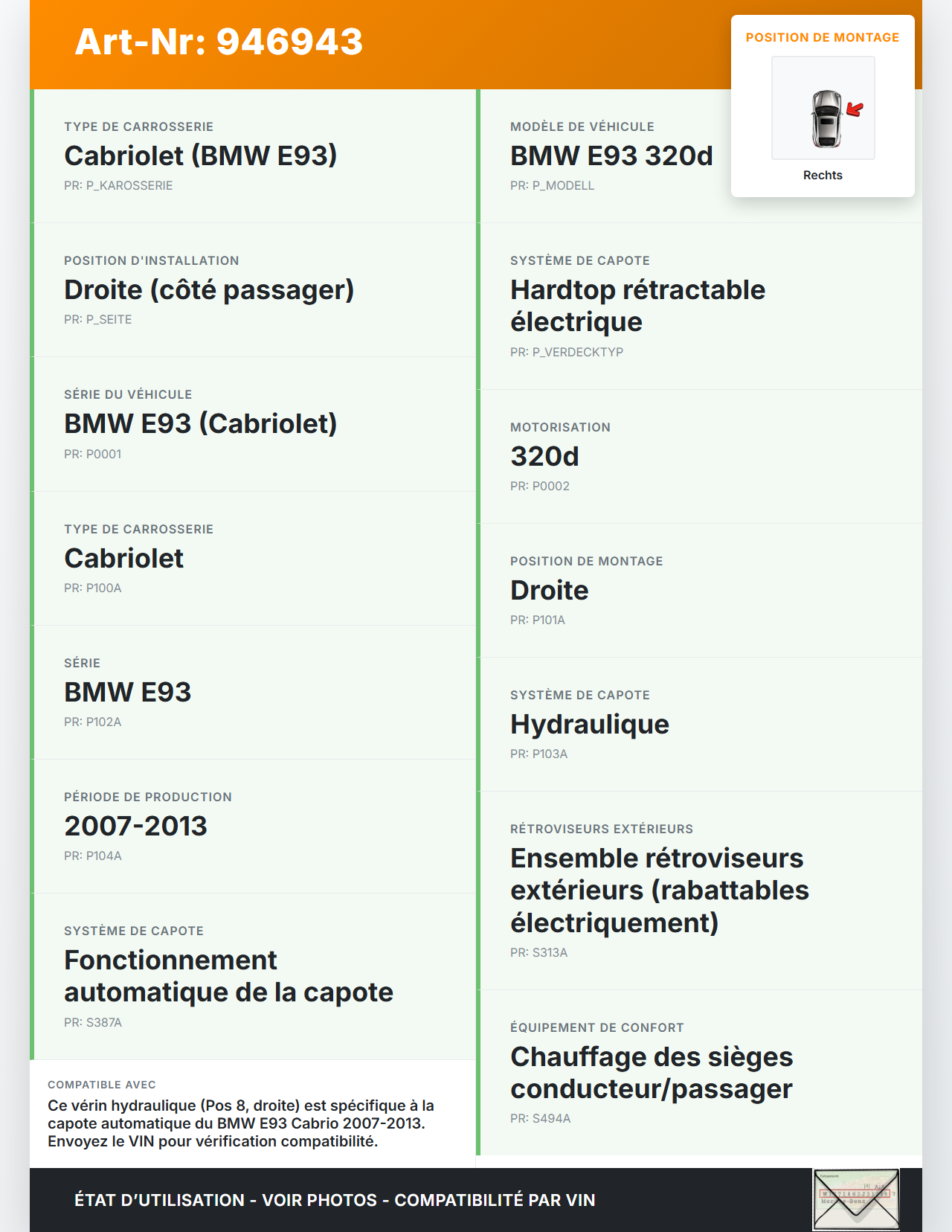Click the red arrow beside the car
This screenshot has width=952, height=1232.
tap(855, 110)
